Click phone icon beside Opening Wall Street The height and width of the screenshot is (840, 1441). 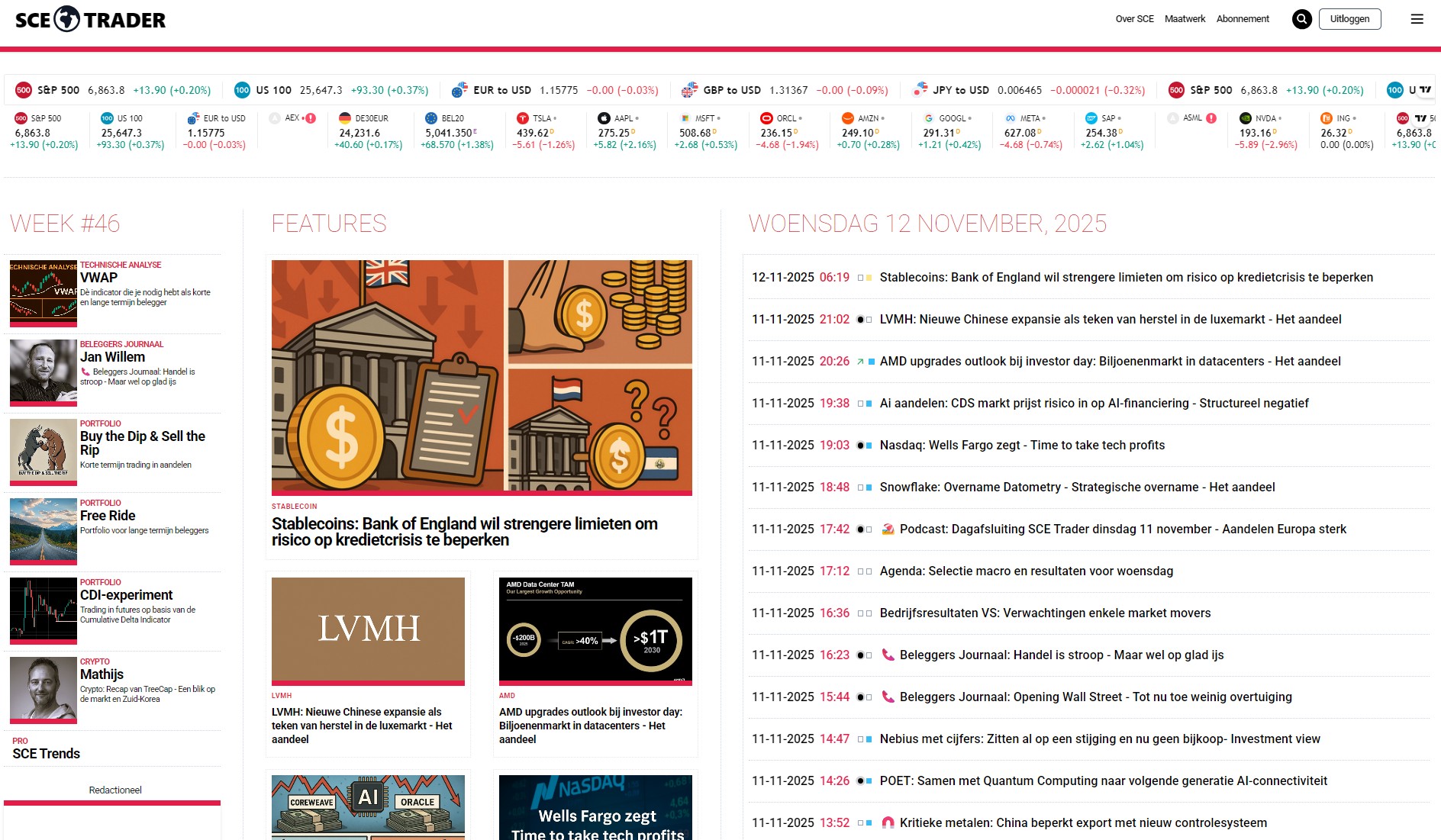coord(888,697)
